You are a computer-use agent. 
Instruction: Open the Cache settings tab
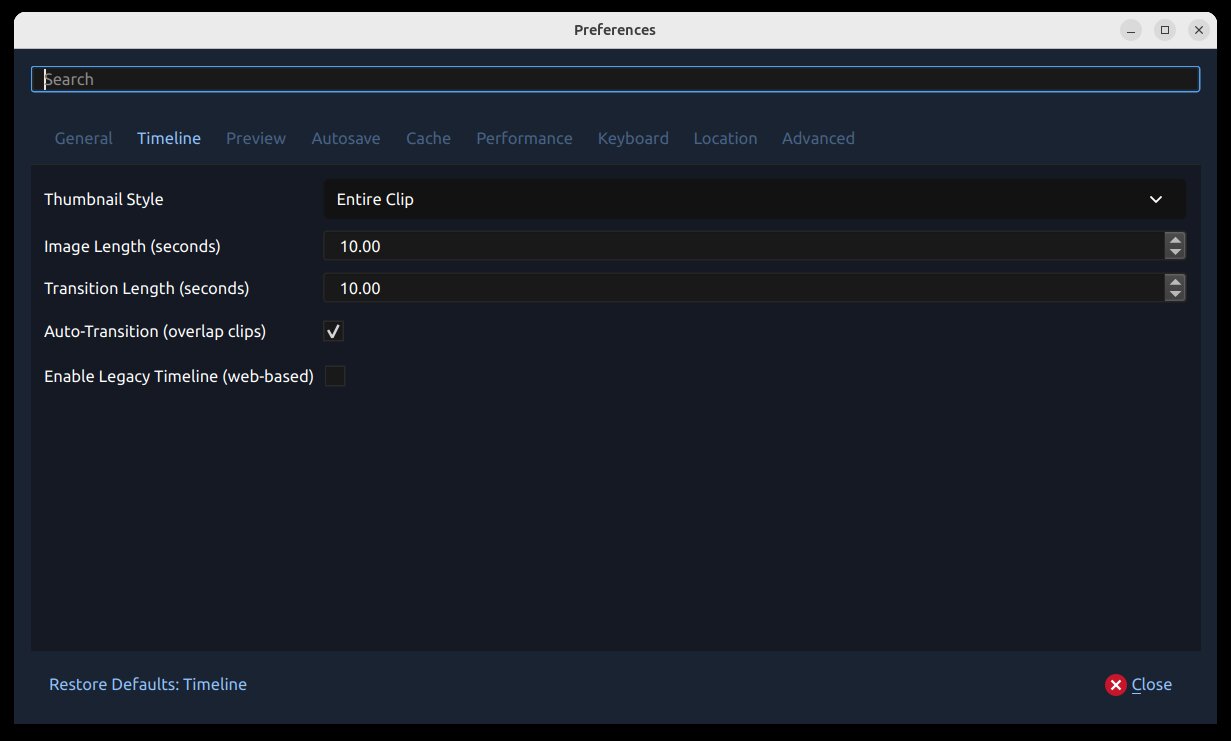428,138
